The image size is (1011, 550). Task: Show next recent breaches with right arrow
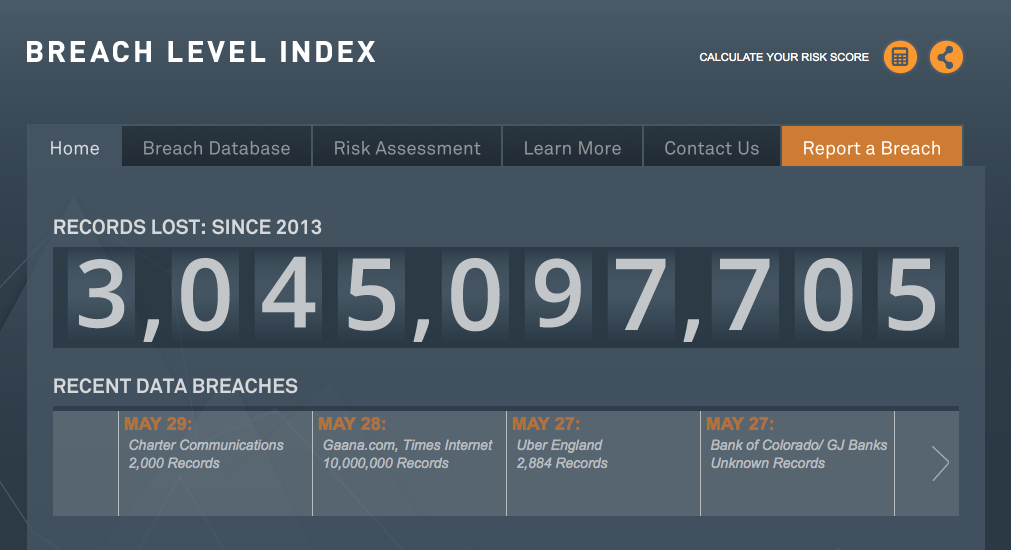coord(940,463)
